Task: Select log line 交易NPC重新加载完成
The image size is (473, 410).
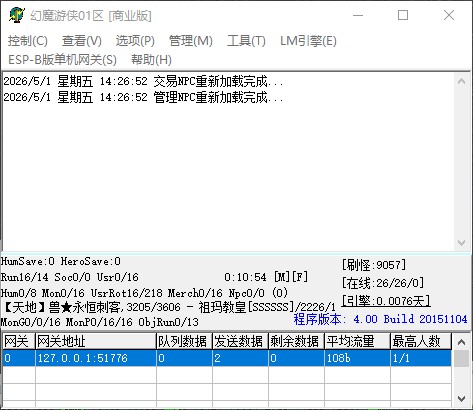Action: click(x=143, y=81)
